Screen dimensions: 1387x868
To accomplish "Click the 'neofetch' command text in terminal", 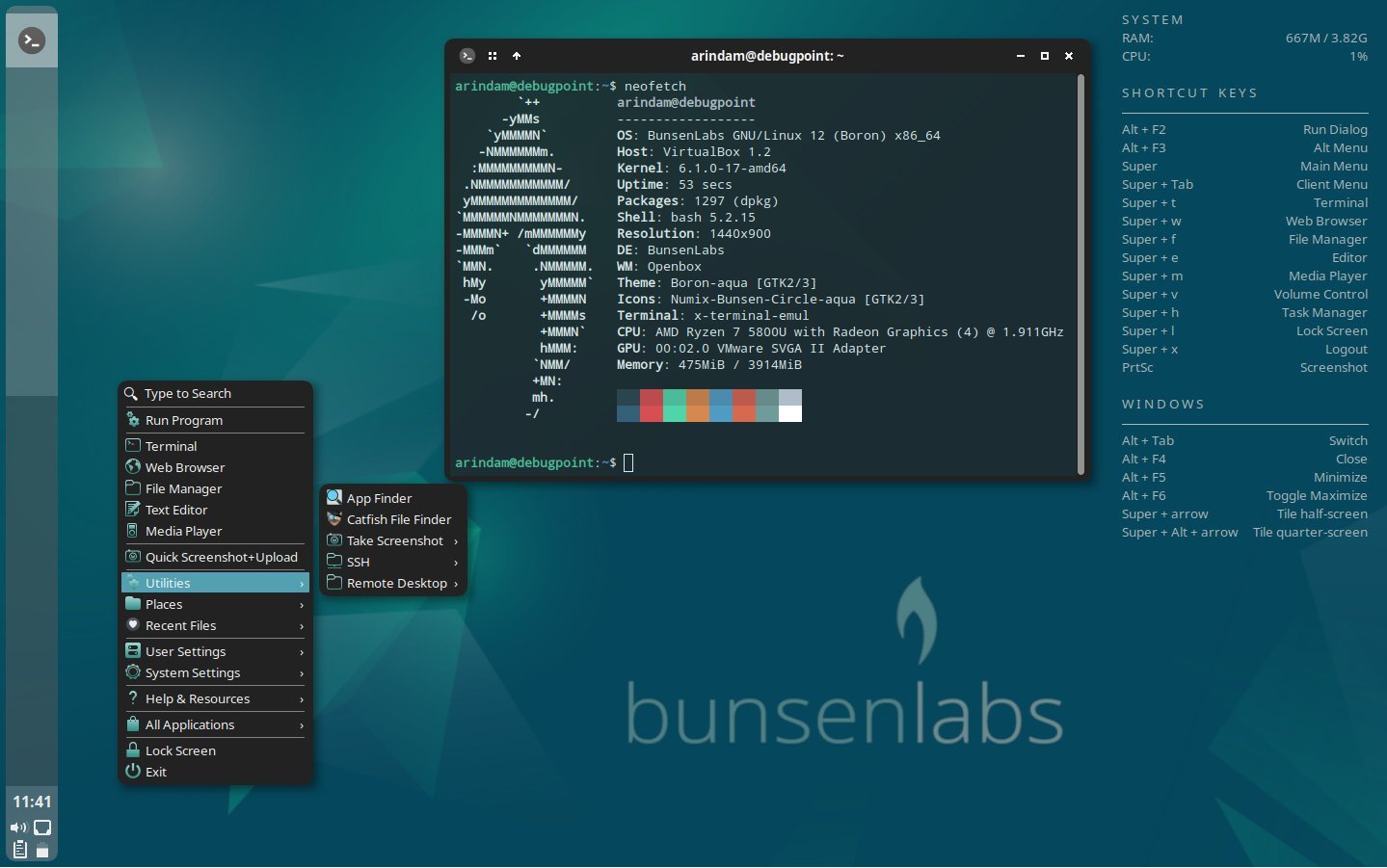I will 655,86.
